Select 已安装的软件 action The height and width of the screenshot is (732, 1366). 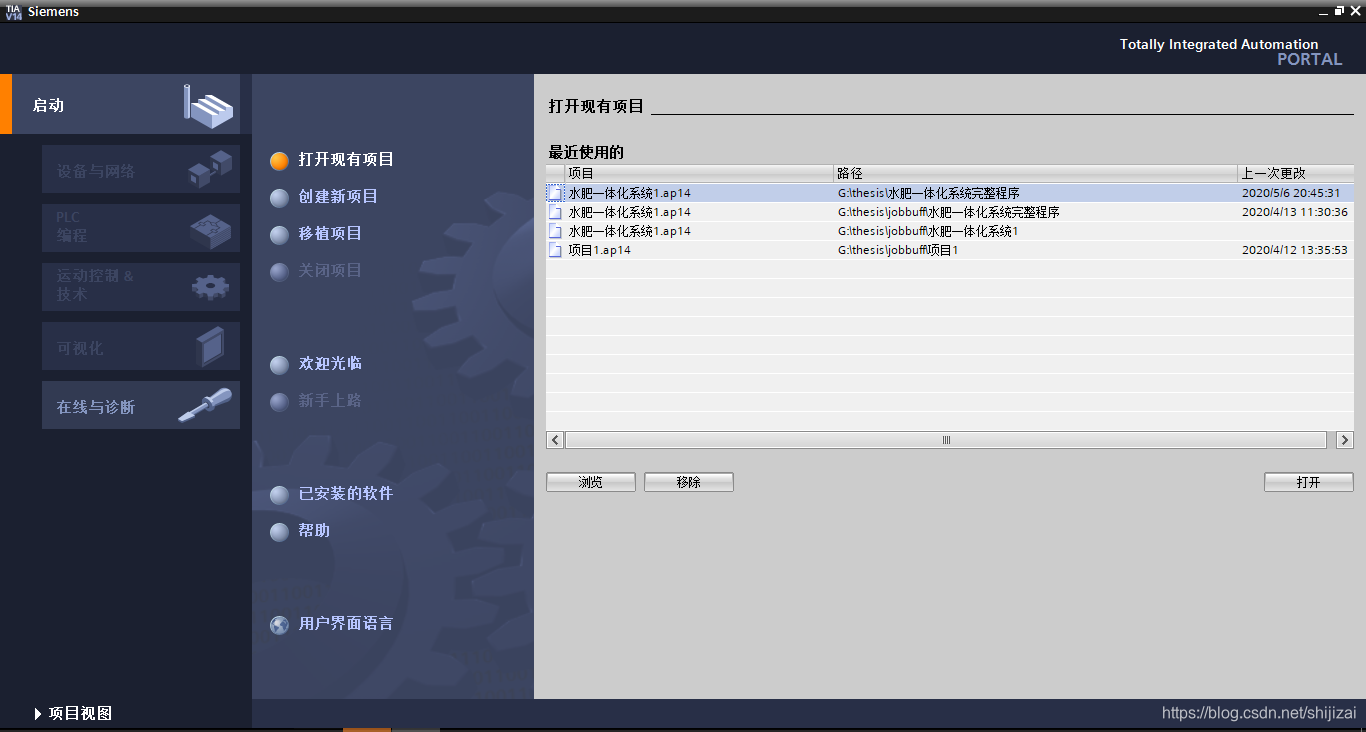click(332, 493)
